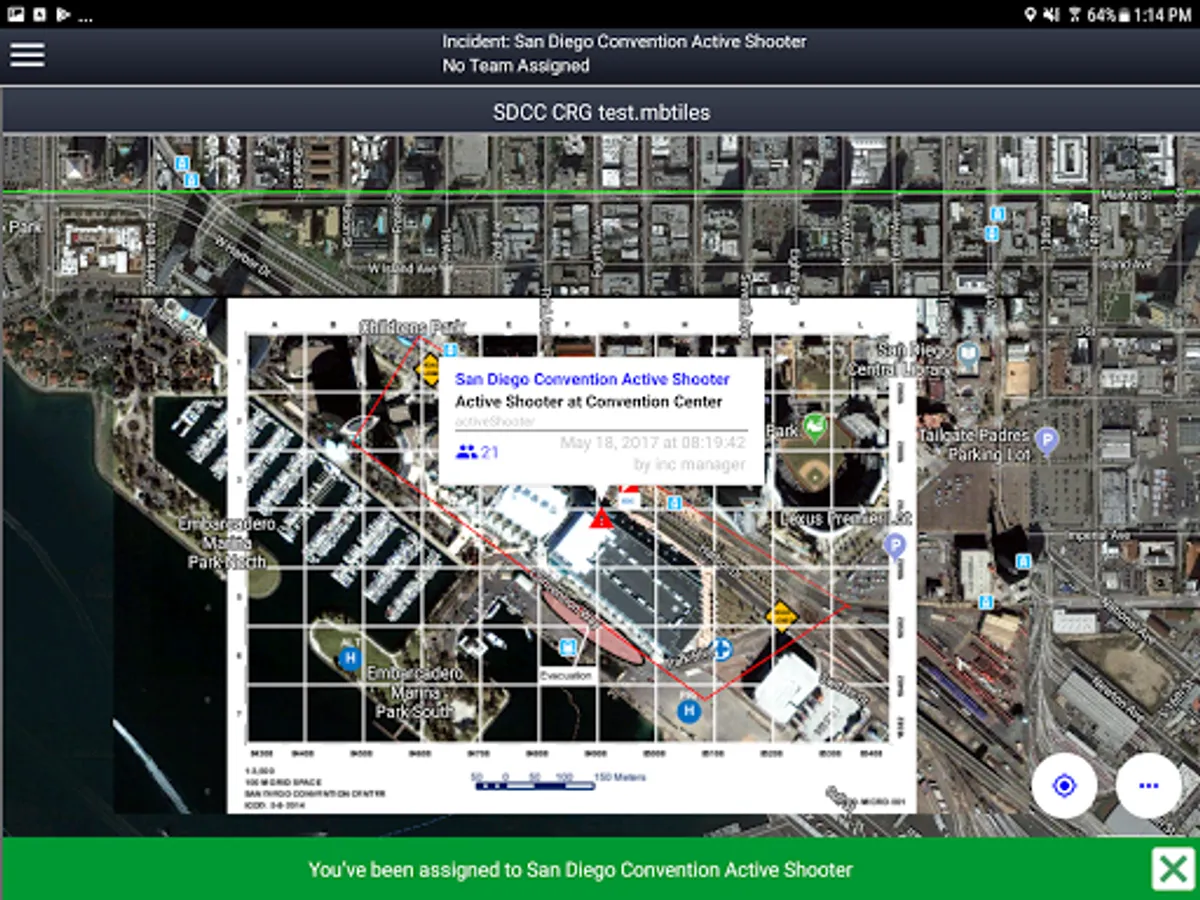Select the red triangle incident marker
The width and height of the screenshot is (1200, 900).
coord(601,518)
